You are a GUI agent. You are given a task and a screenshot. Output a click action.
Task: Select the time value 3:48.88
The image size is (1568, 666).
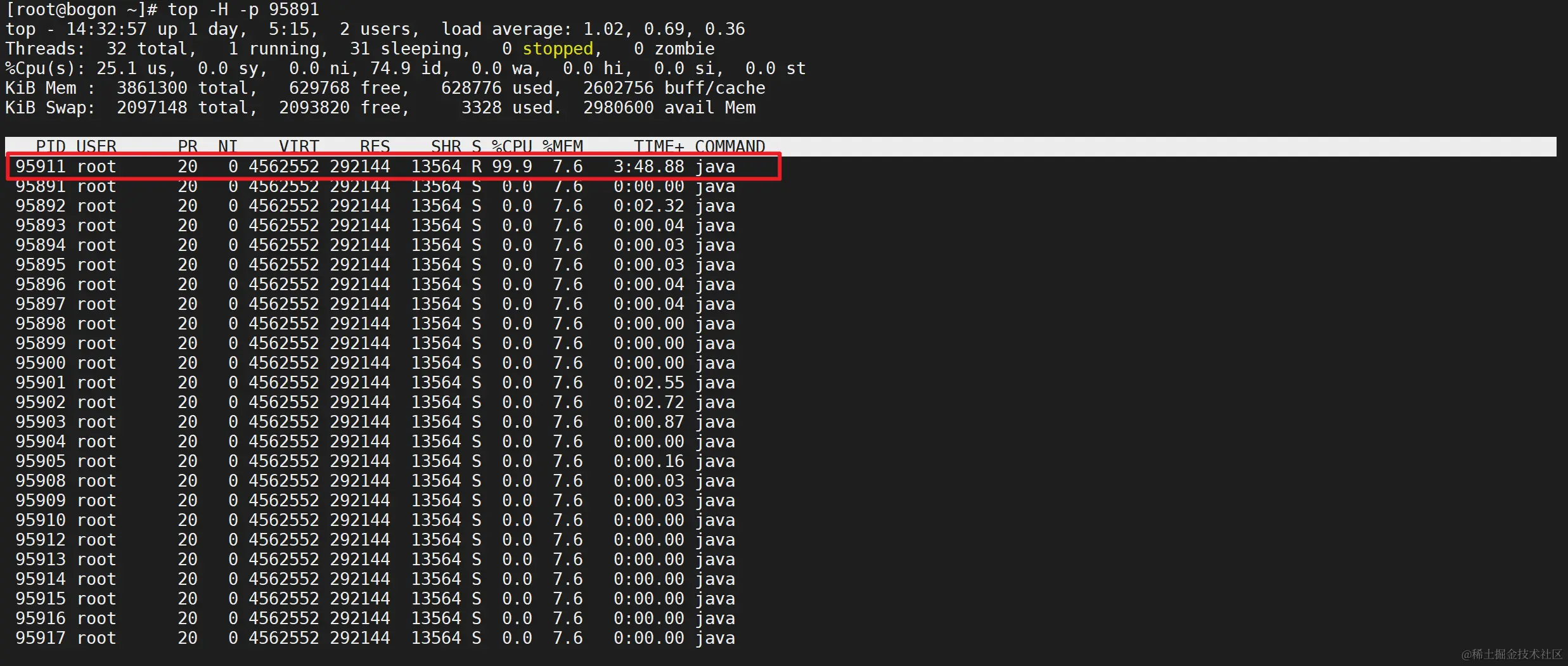[x=649, y=167]
